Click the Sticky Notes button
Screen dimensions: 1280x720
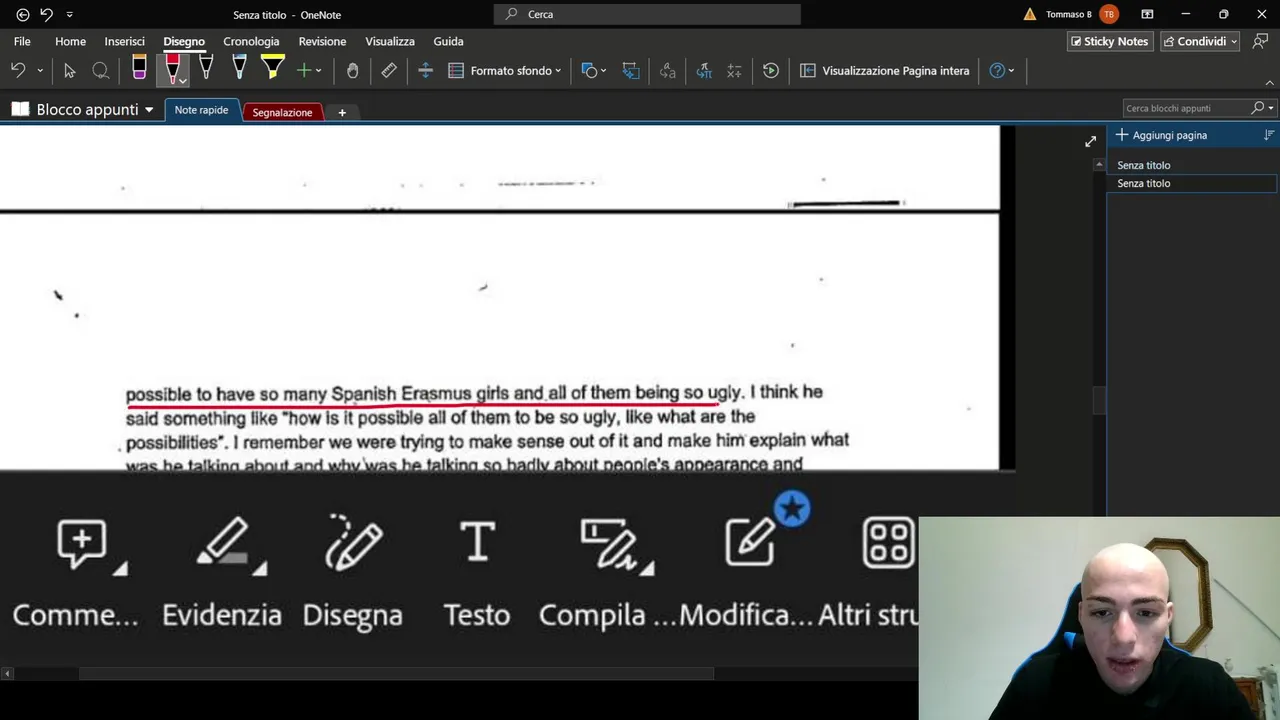point(1110,41)
